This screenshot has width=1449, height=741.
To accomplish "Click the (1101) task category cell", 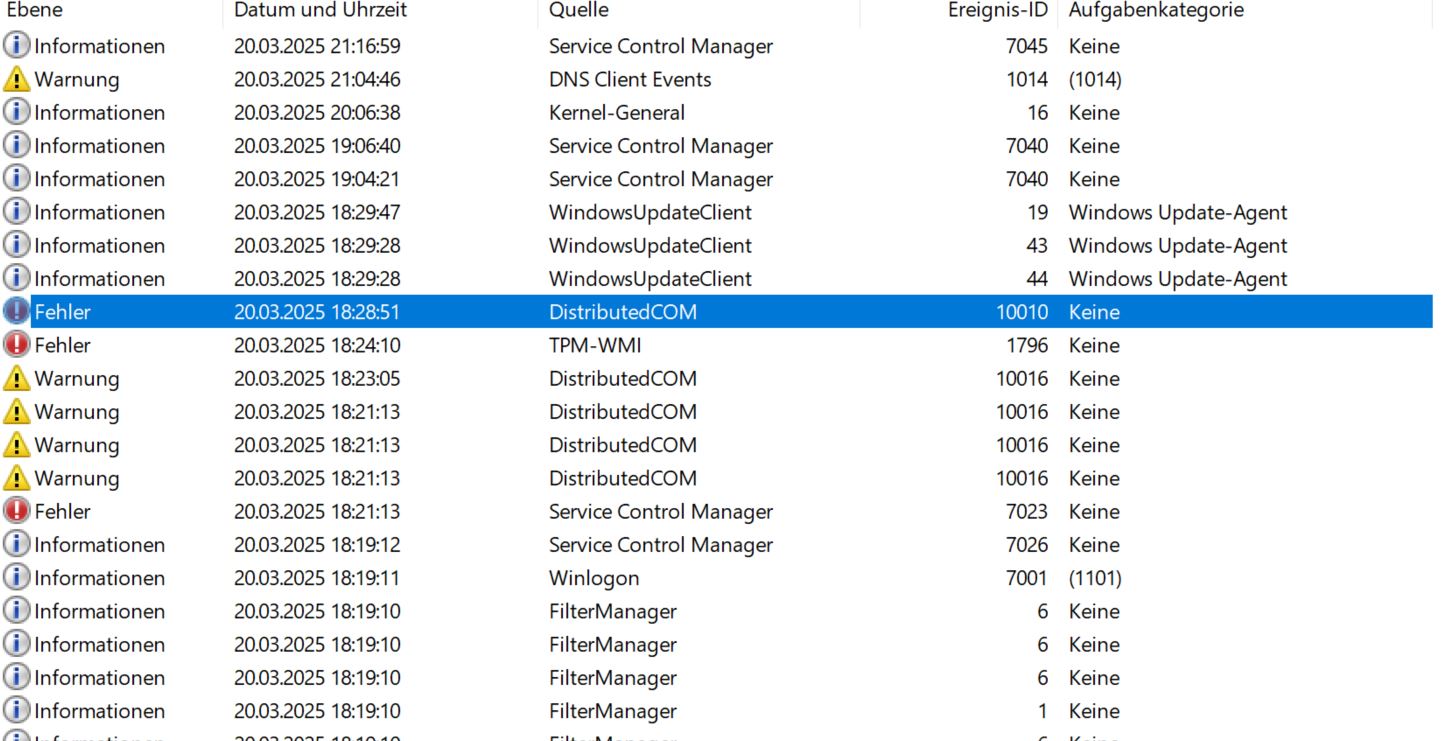I will click(x=1095, y=578).
